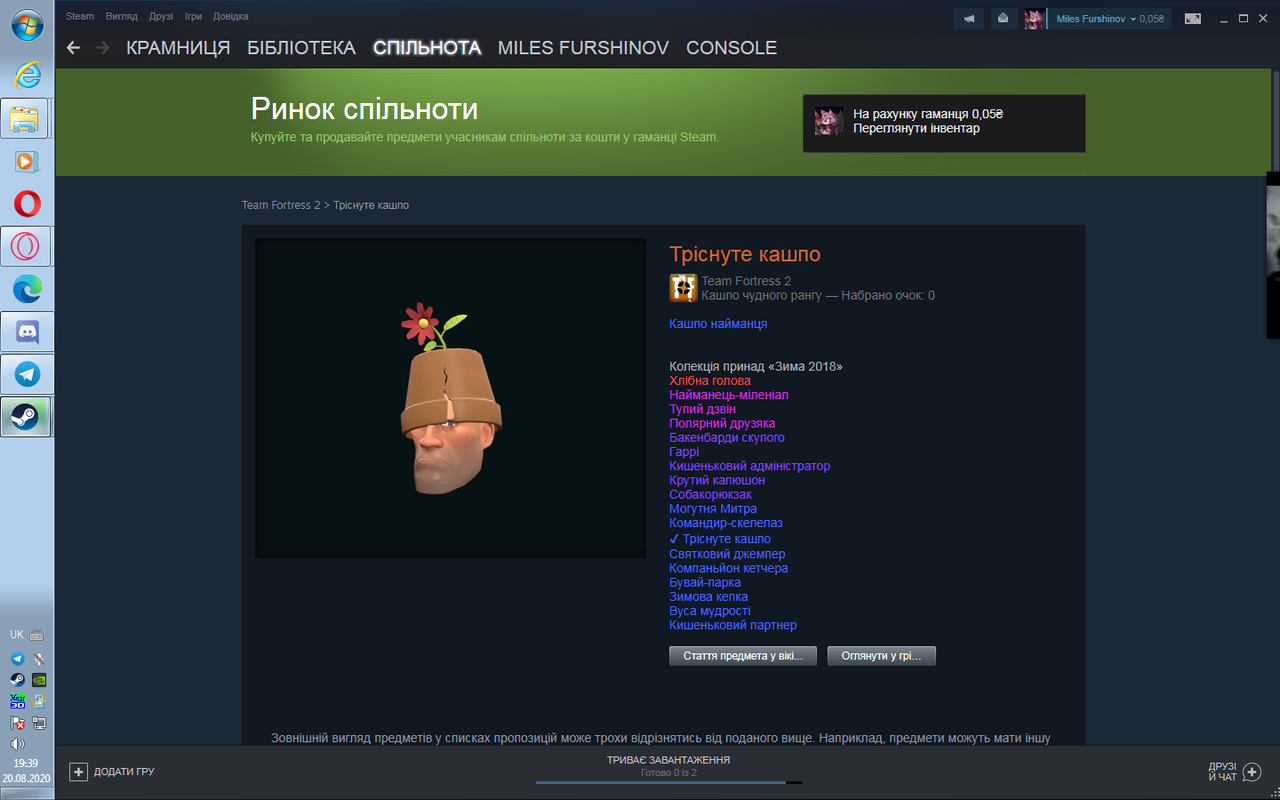Screen dimensions: 1280x800
Task: Open ДРУЗІ И ЧАТ panel
Action: [1234, 771]
